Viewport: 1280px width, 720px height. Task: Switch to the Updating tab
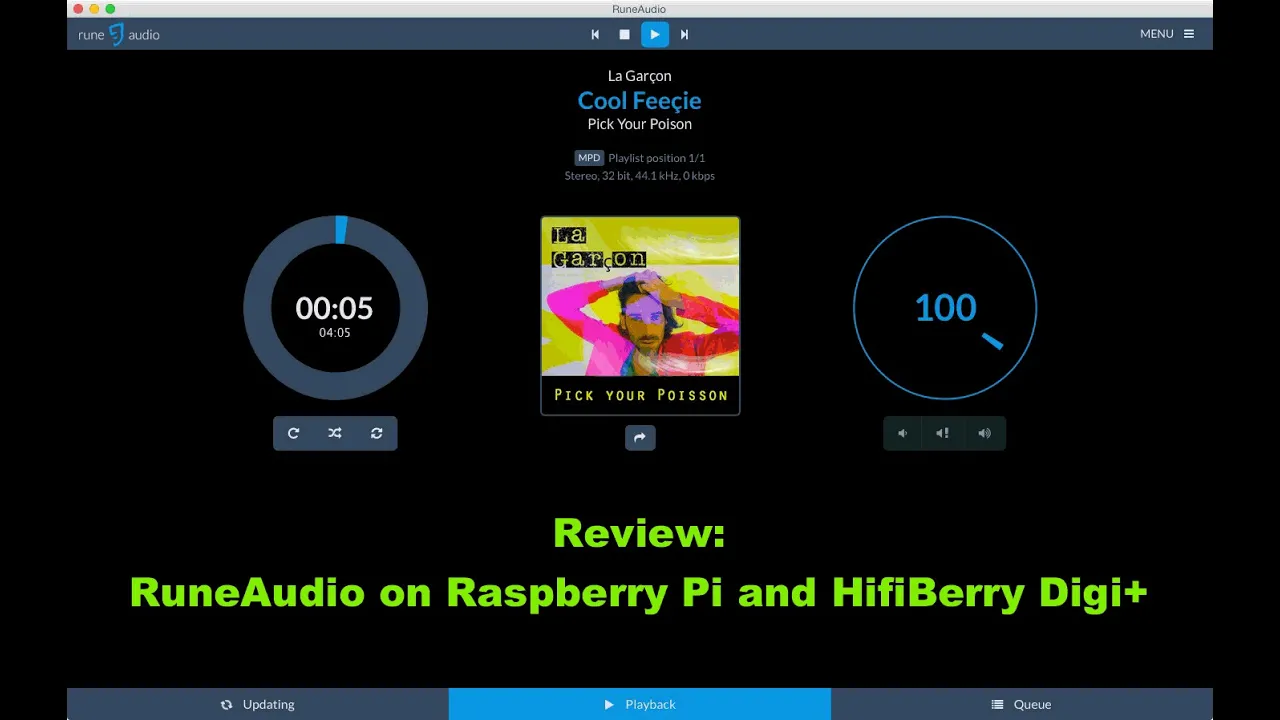coord(258,704)
